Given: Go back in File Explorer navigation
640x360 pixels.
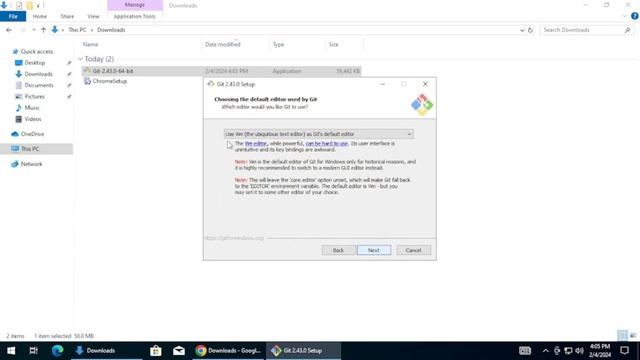Looking at the screenshot, I should [x=9, y=30].
